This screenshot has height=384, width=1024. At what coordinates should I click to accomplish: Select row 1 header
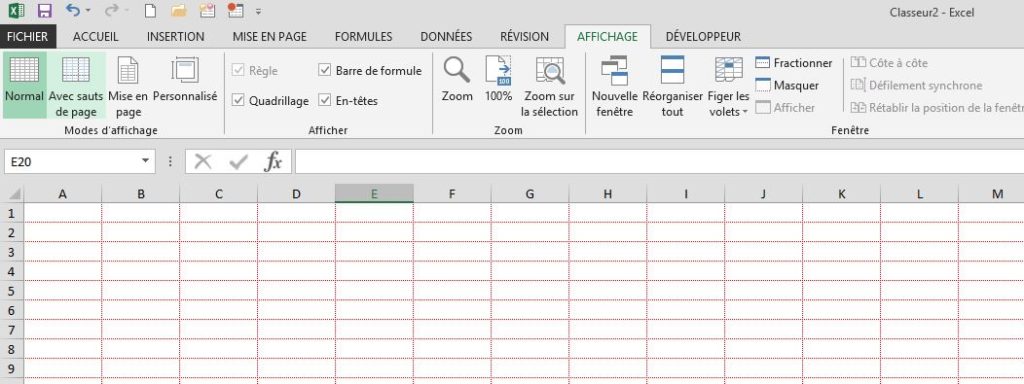pos(12,213)
